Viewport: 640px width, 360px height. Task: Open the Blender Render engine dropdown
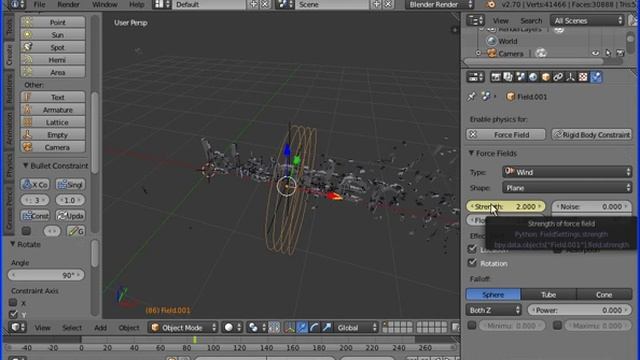pyautogui.click(x=439, y=4)
